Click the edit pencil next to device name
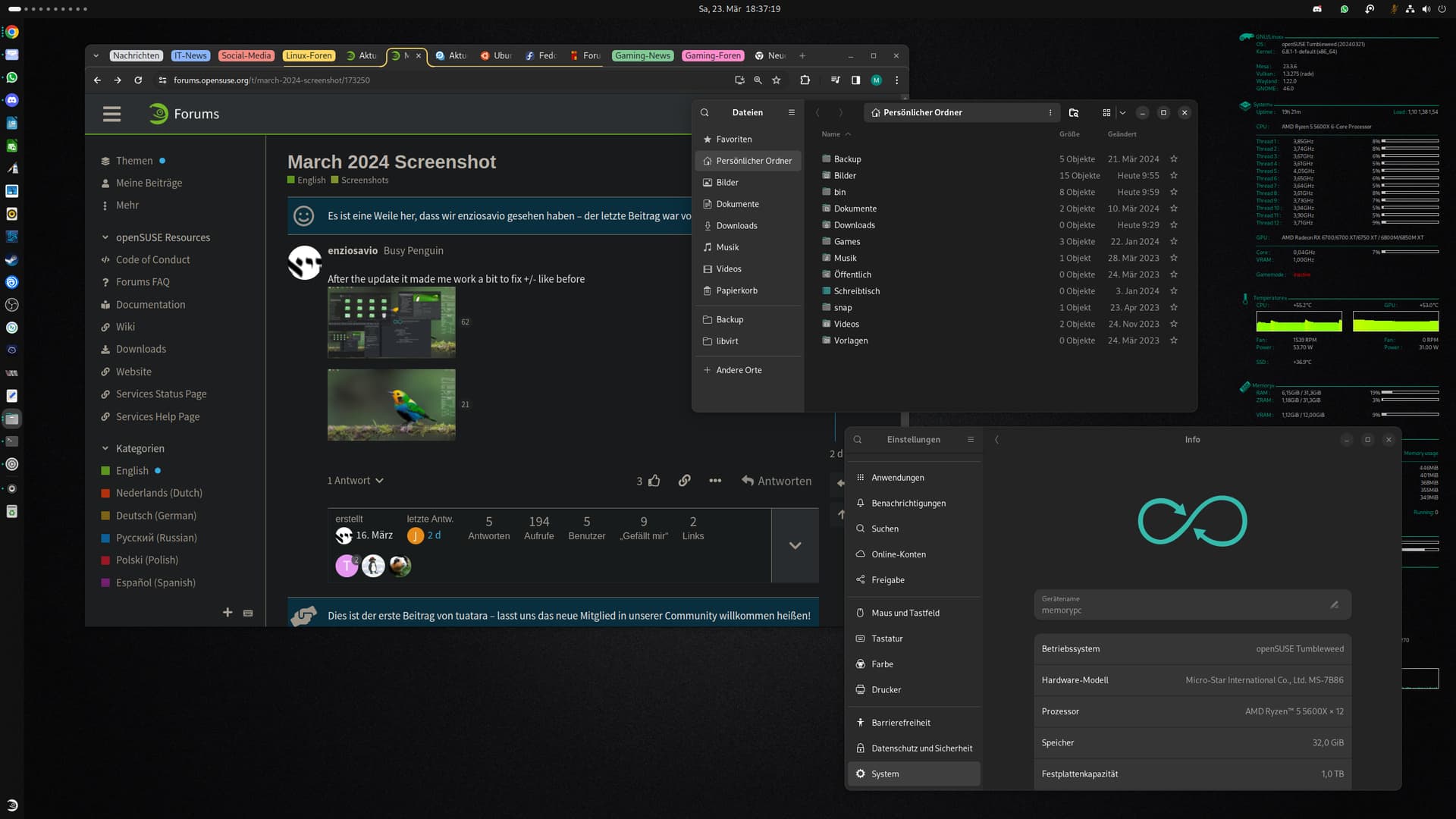The image size is (1456, 819). point(1334,604)
